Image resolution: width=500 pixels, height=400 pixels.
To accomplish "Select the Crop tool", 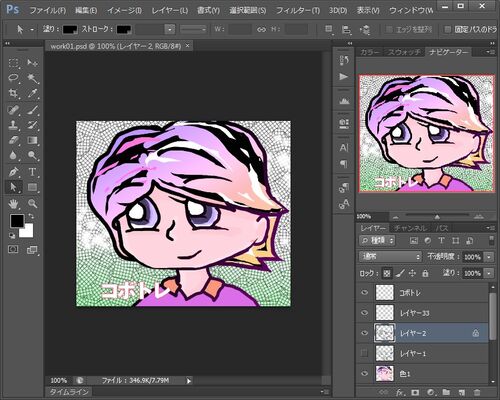I will coord(13,93).
